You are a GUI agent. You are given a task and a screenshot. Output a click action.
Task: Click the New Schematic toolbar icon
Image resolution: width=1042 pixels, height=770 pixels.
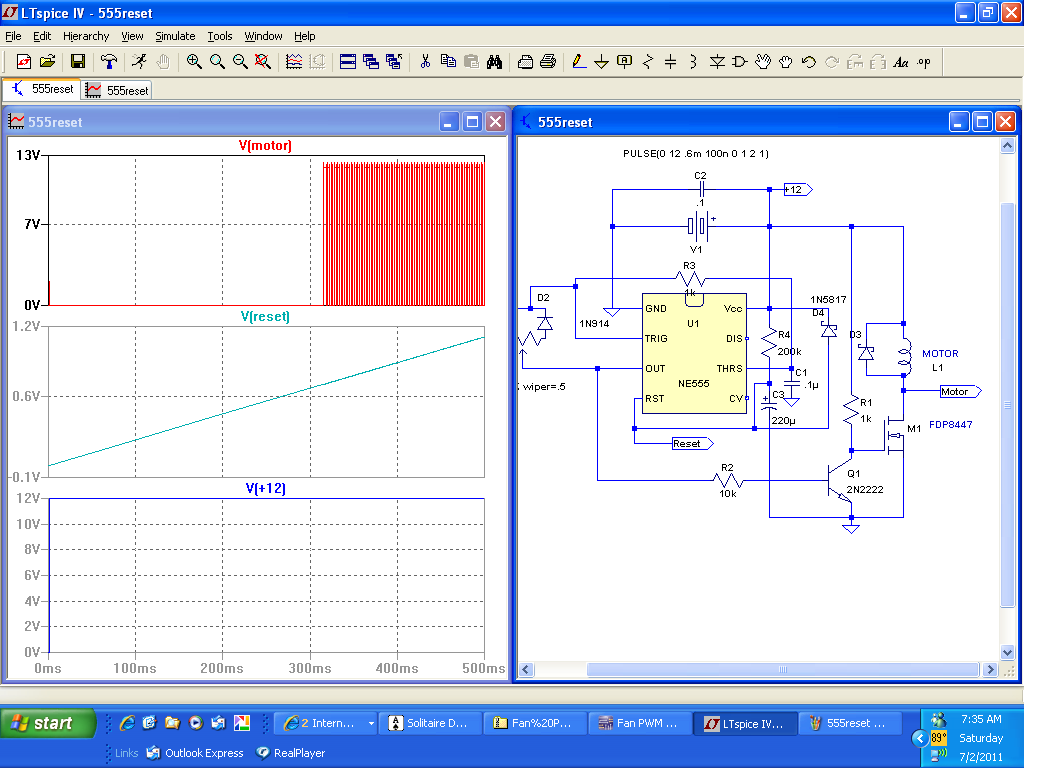click(24, 62)
